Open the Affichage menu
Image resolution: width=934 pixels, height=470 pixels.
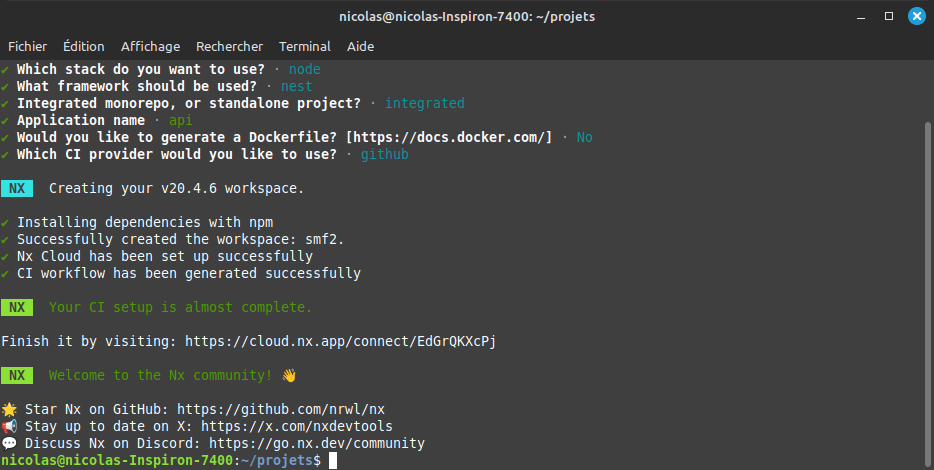(x=150, y=46)
